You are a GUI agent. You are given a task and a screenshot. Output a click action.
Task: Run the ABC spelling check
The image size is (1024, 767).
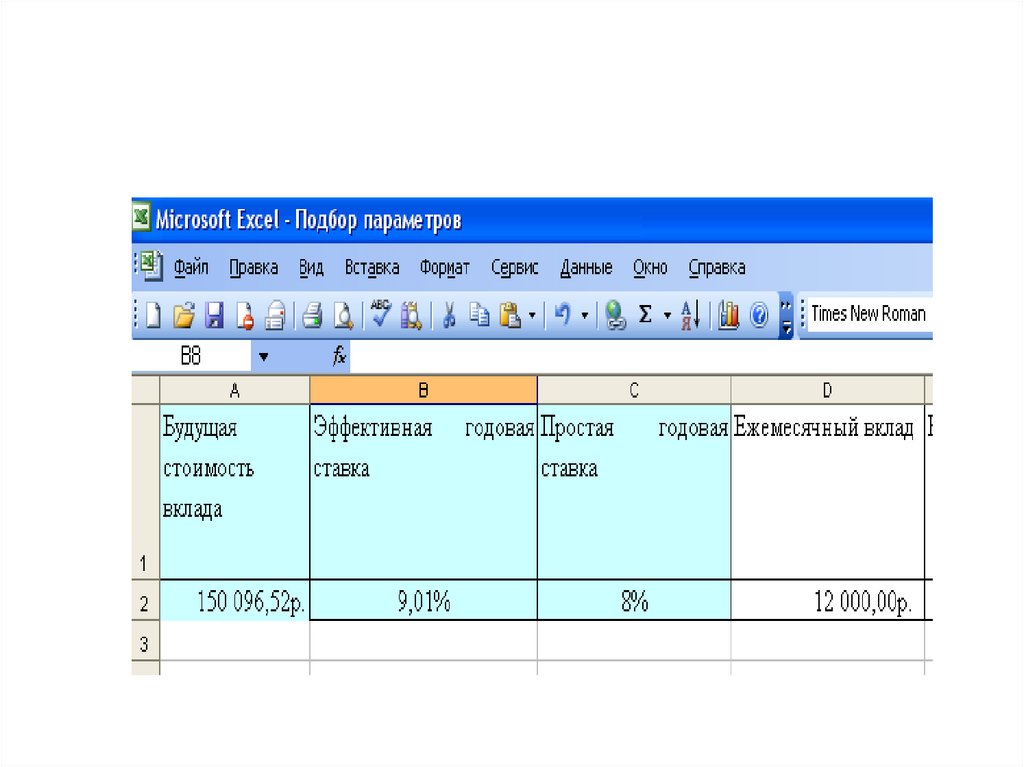point(380,314)
